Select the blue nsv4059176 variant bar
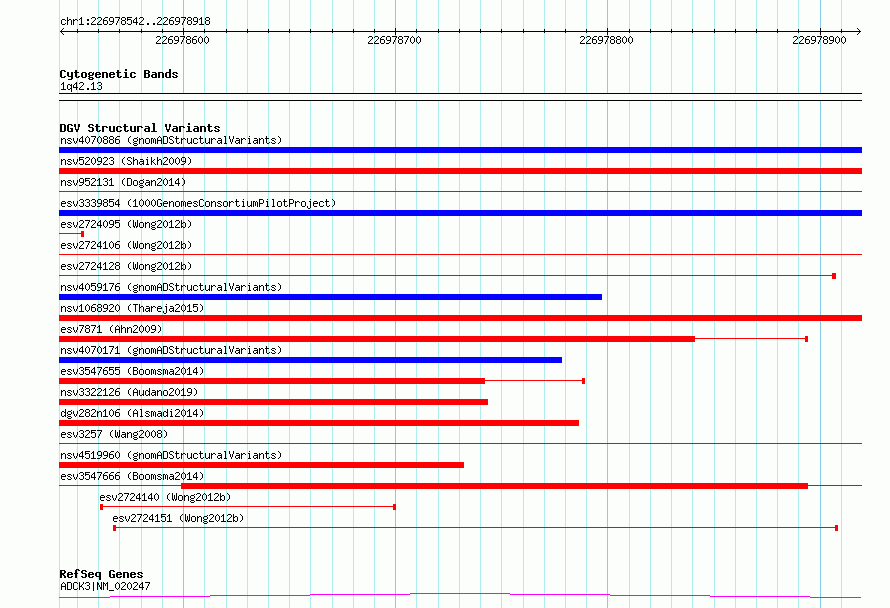This screenshot has height=608, width=890. [330, 297]
